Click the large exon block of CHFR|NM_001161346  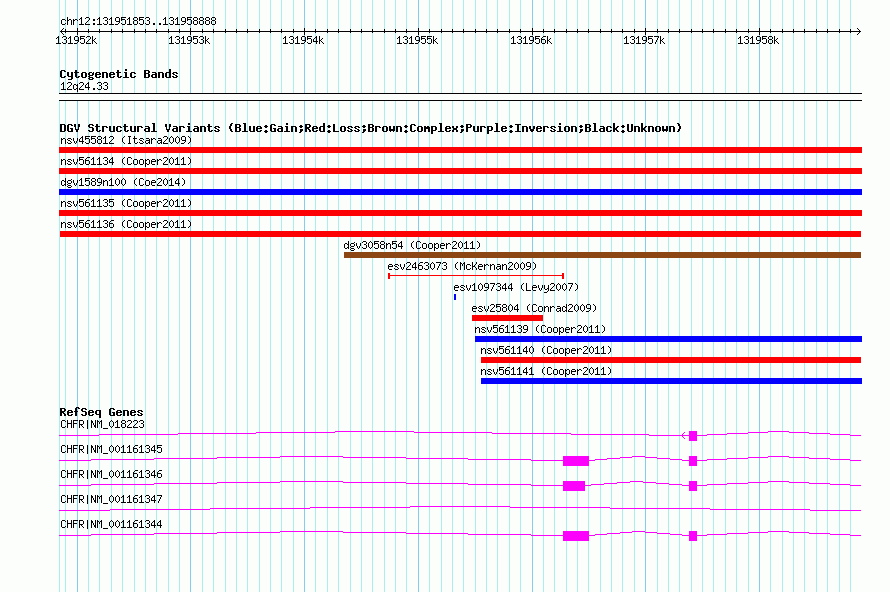tap(574, 486)
